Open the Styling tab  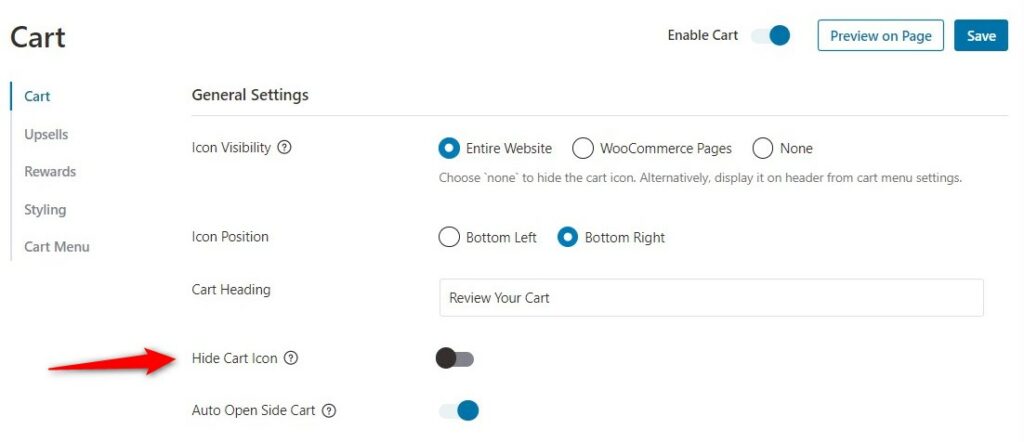coord(45,210)
